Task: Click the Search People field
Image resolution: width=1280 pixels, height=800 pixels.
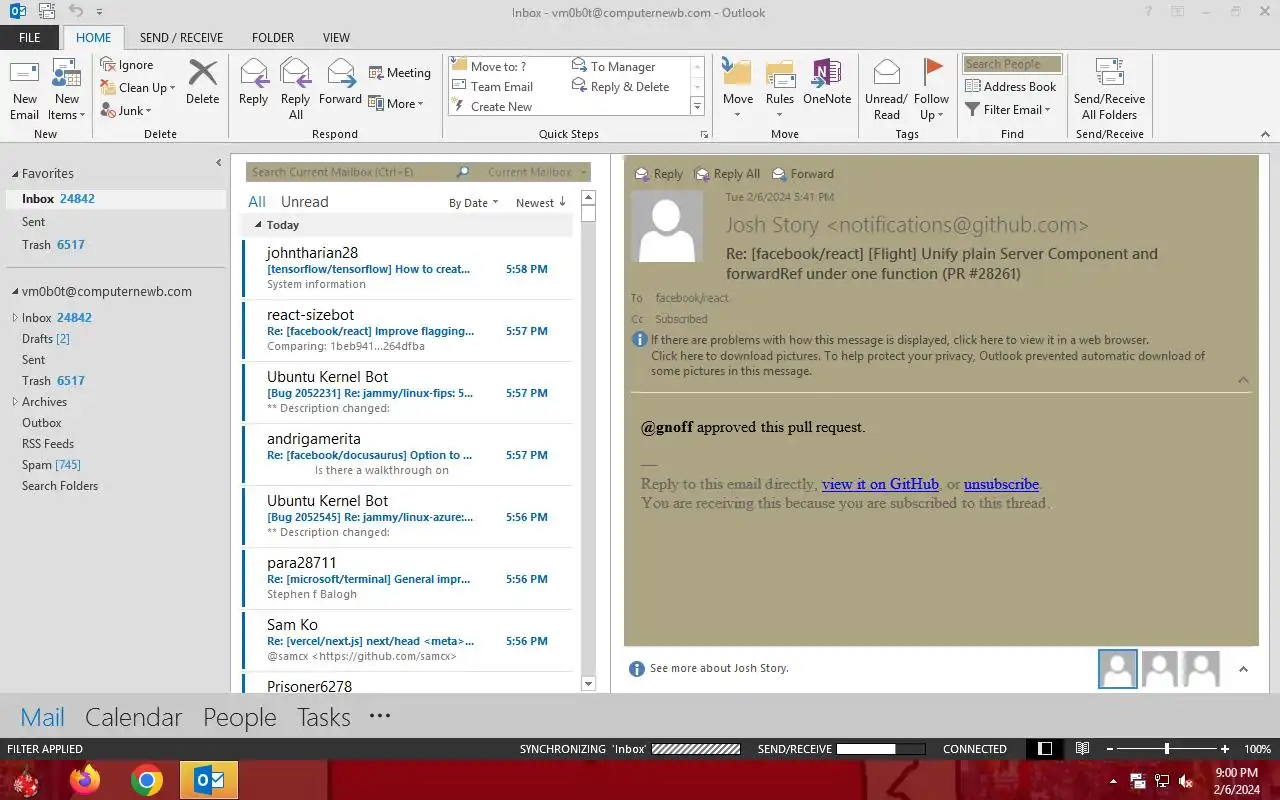Action: tap(1012, 64)
